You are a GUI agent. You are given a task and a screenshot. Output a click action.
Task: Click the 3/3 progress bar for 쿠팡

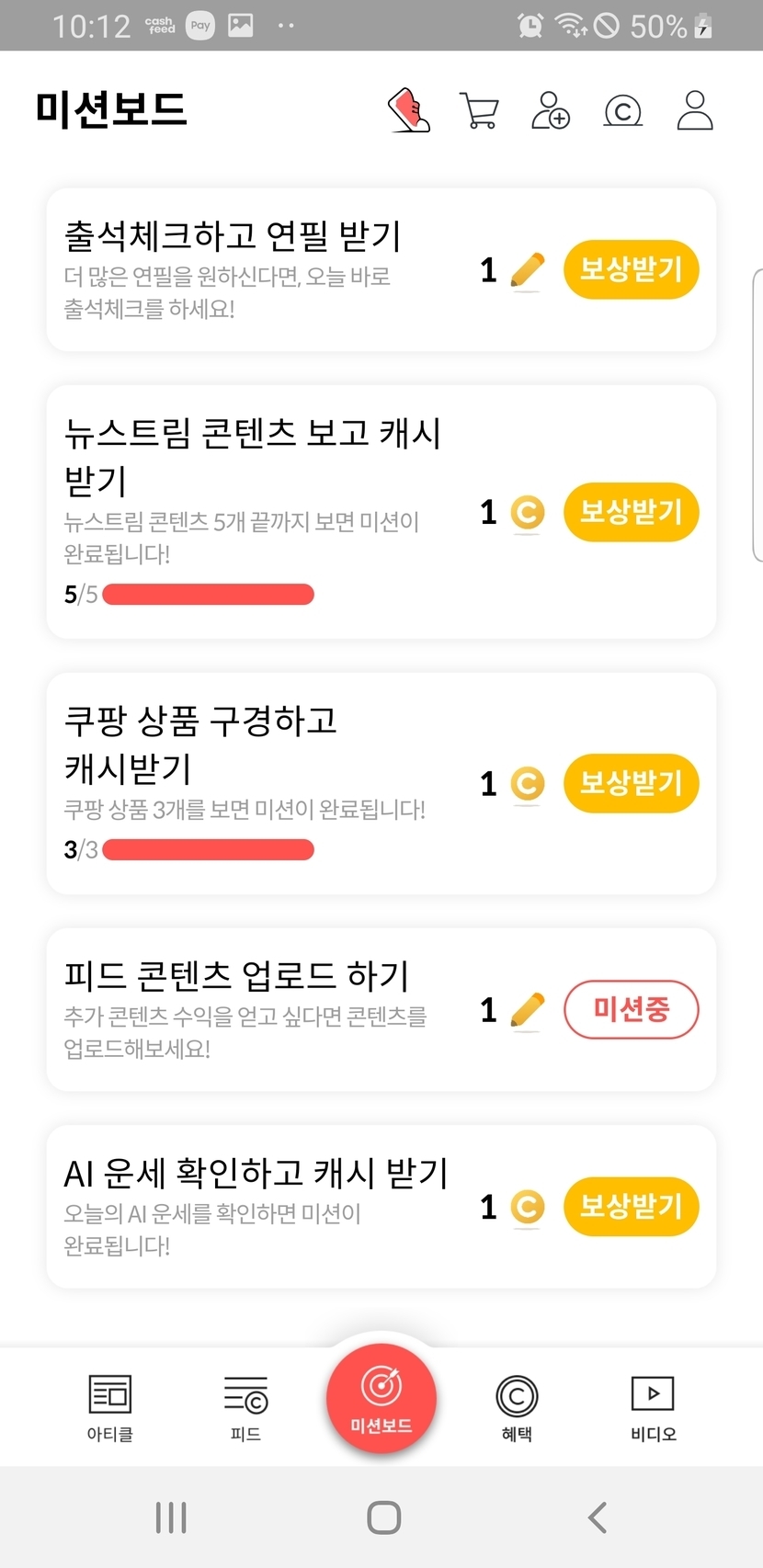click(x=209, y=849)
